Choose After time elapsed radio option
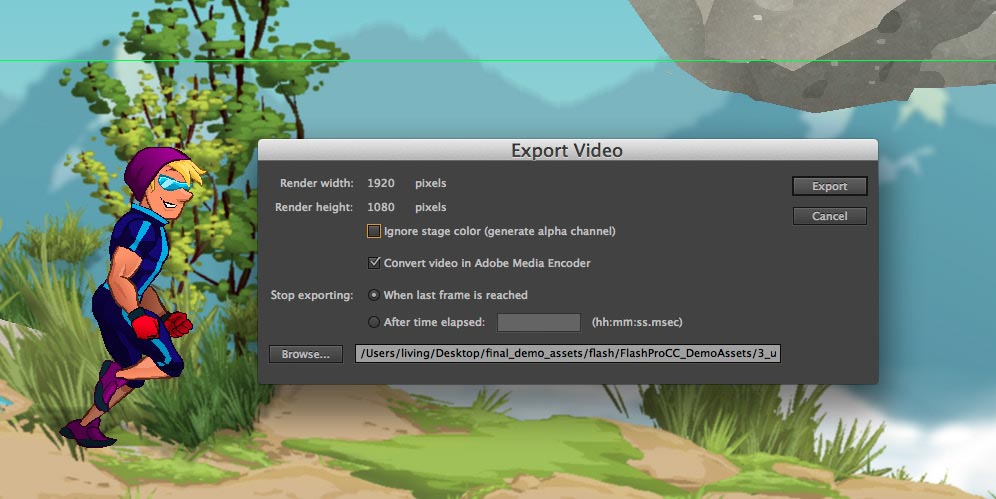The height and width of the screenshot is (499, 996). click(x=374, y=323)
